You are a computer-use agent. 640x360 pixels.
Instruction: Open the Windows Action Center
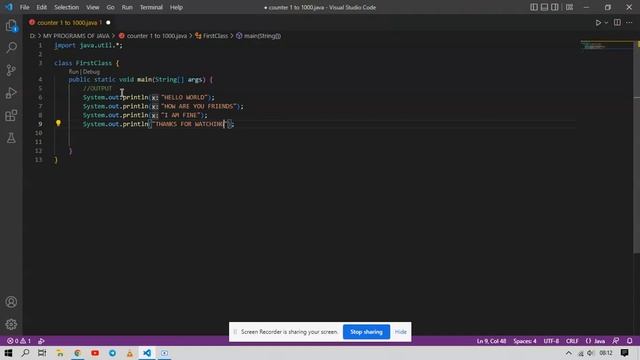[x=624, y=353]
